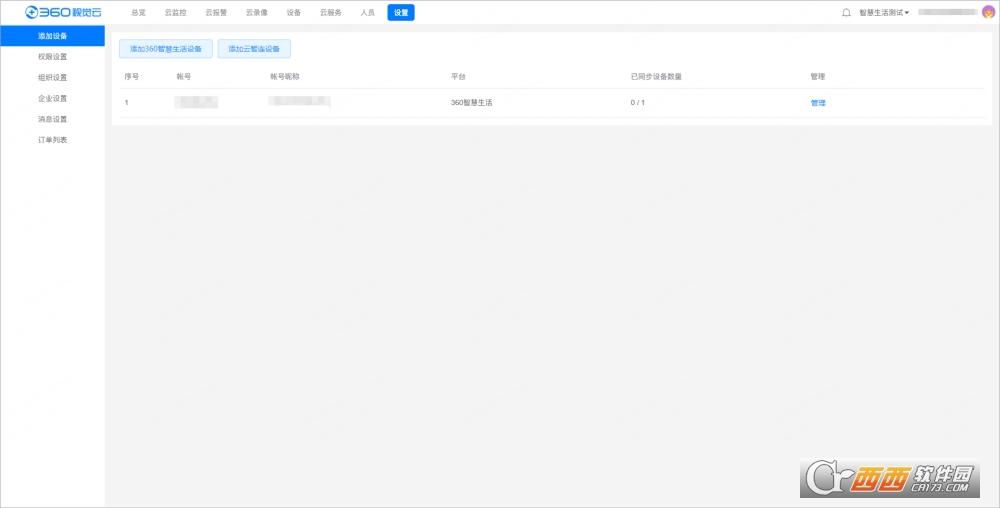The image size is (1000, 508).
Task: Select the 设备 top navigation tab
Action: [x=293, y=12]
